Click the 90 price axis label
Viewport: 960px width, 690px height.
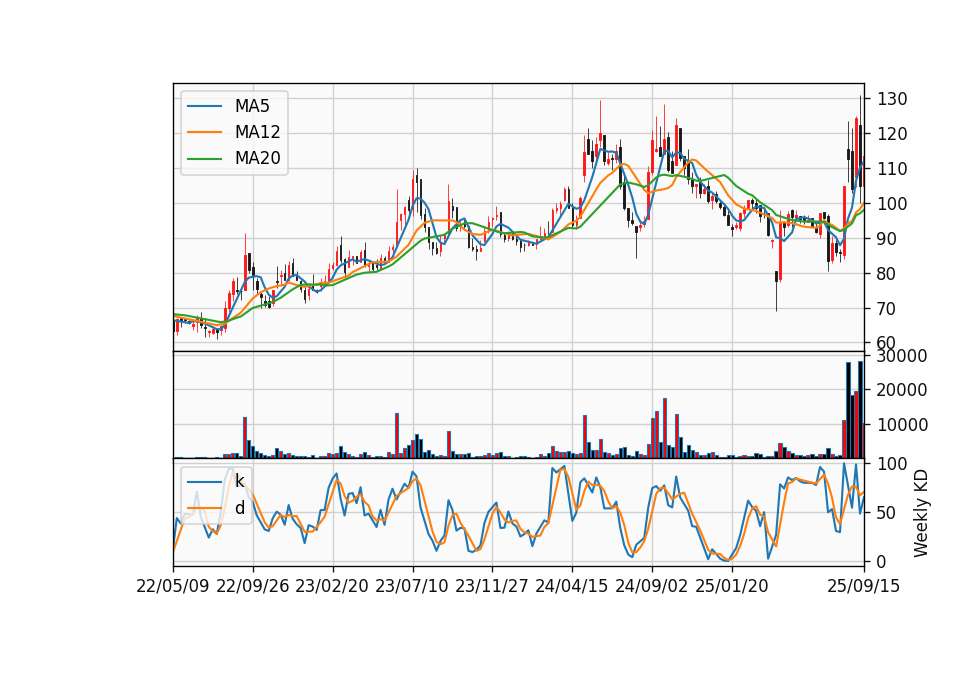coord(887,239)
